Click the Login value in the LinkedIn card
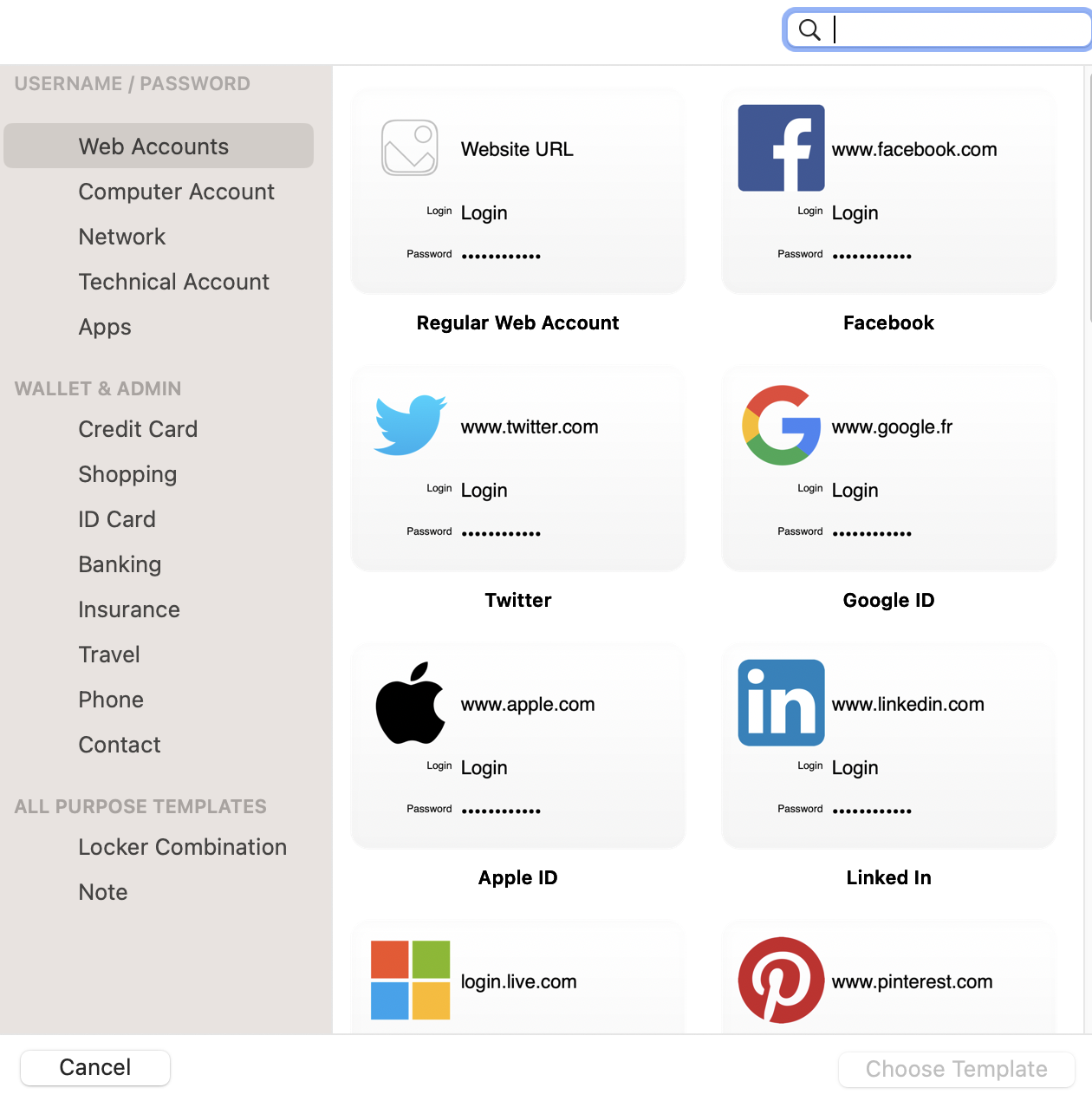1092x1101 pixels. (855, 768)
